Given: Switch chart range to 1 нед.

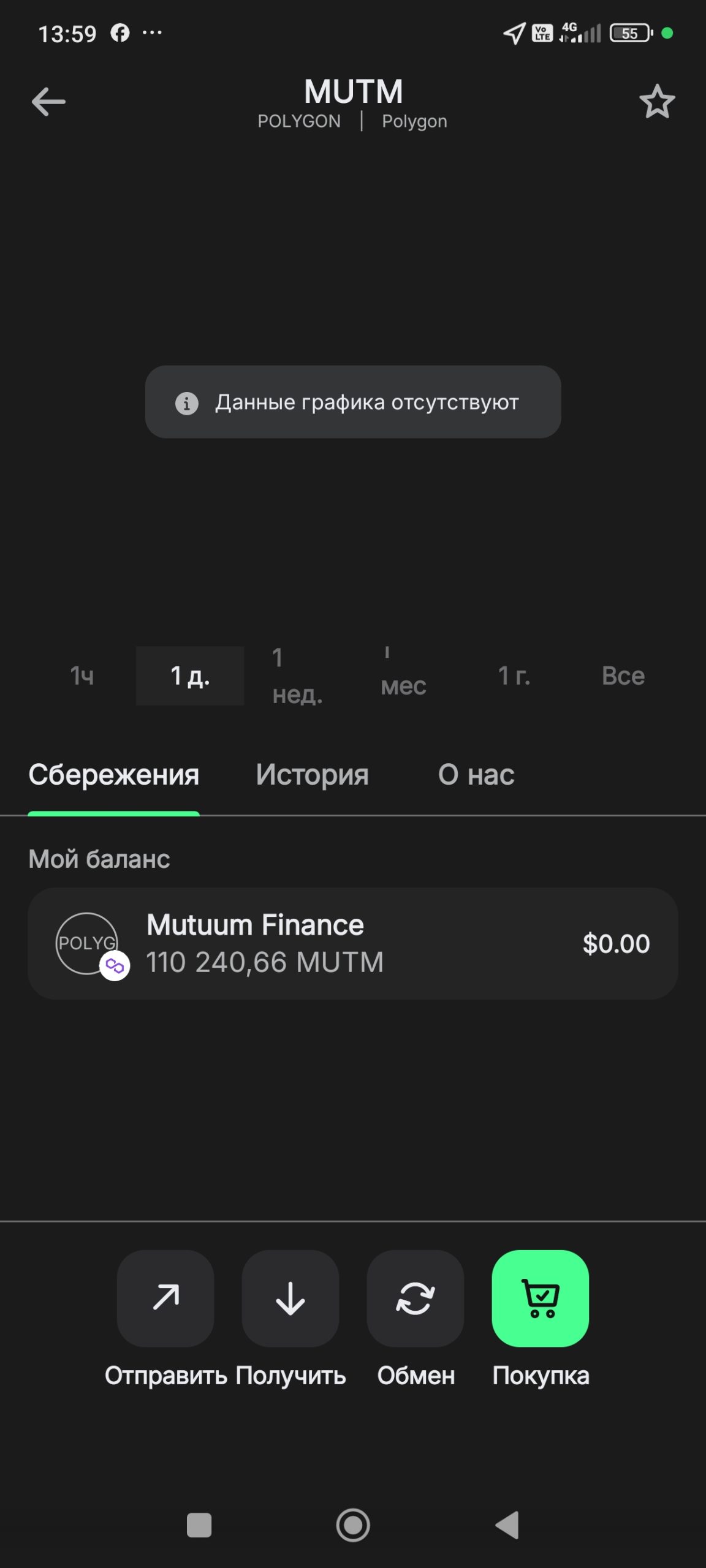Looking at the screenshot, I should (x=297, y=676).
